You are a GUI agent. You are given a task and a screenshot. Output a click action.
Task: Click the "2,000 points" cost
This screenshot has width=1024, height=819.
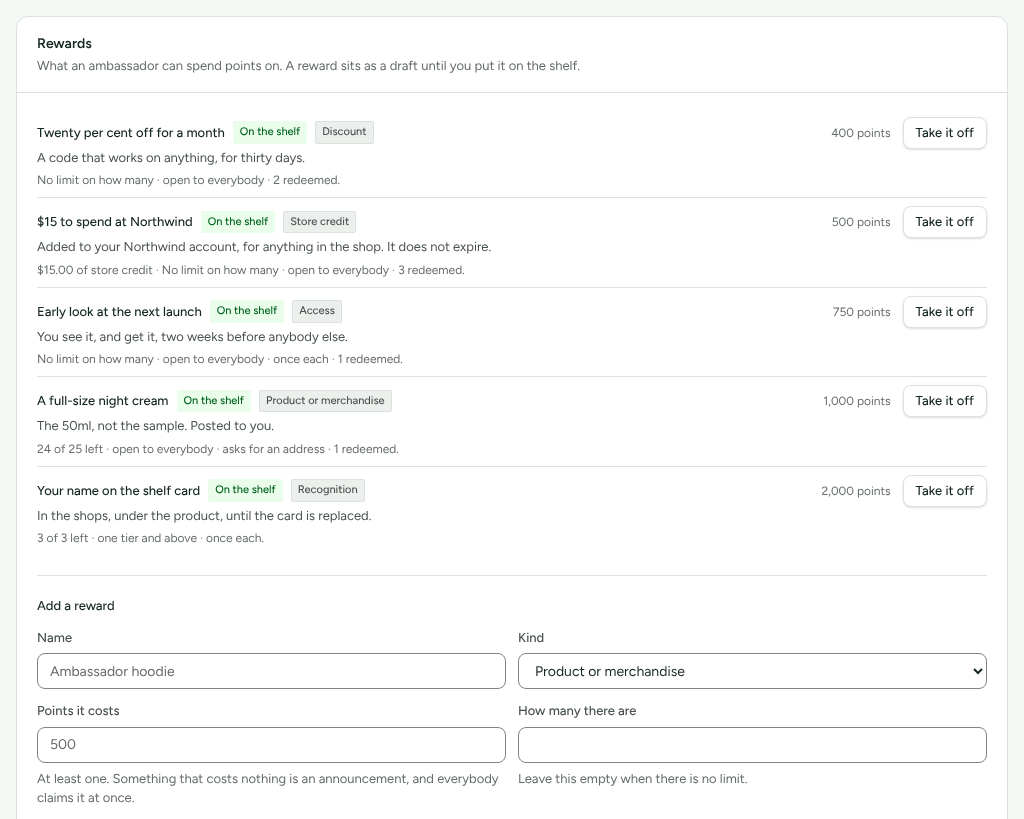(x=856, y=491)
